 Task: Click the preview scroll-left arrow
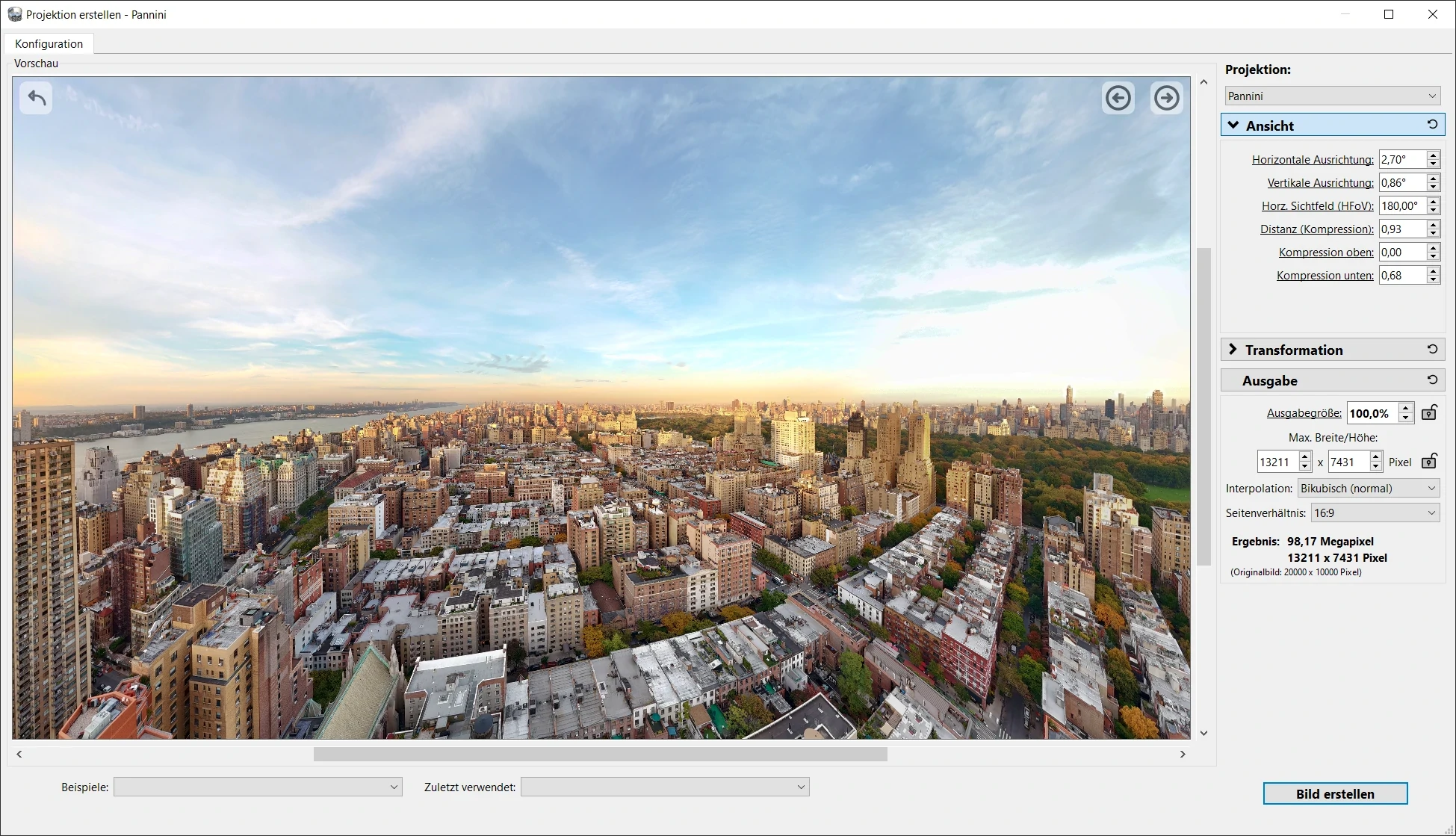click(x=19, y=755)
